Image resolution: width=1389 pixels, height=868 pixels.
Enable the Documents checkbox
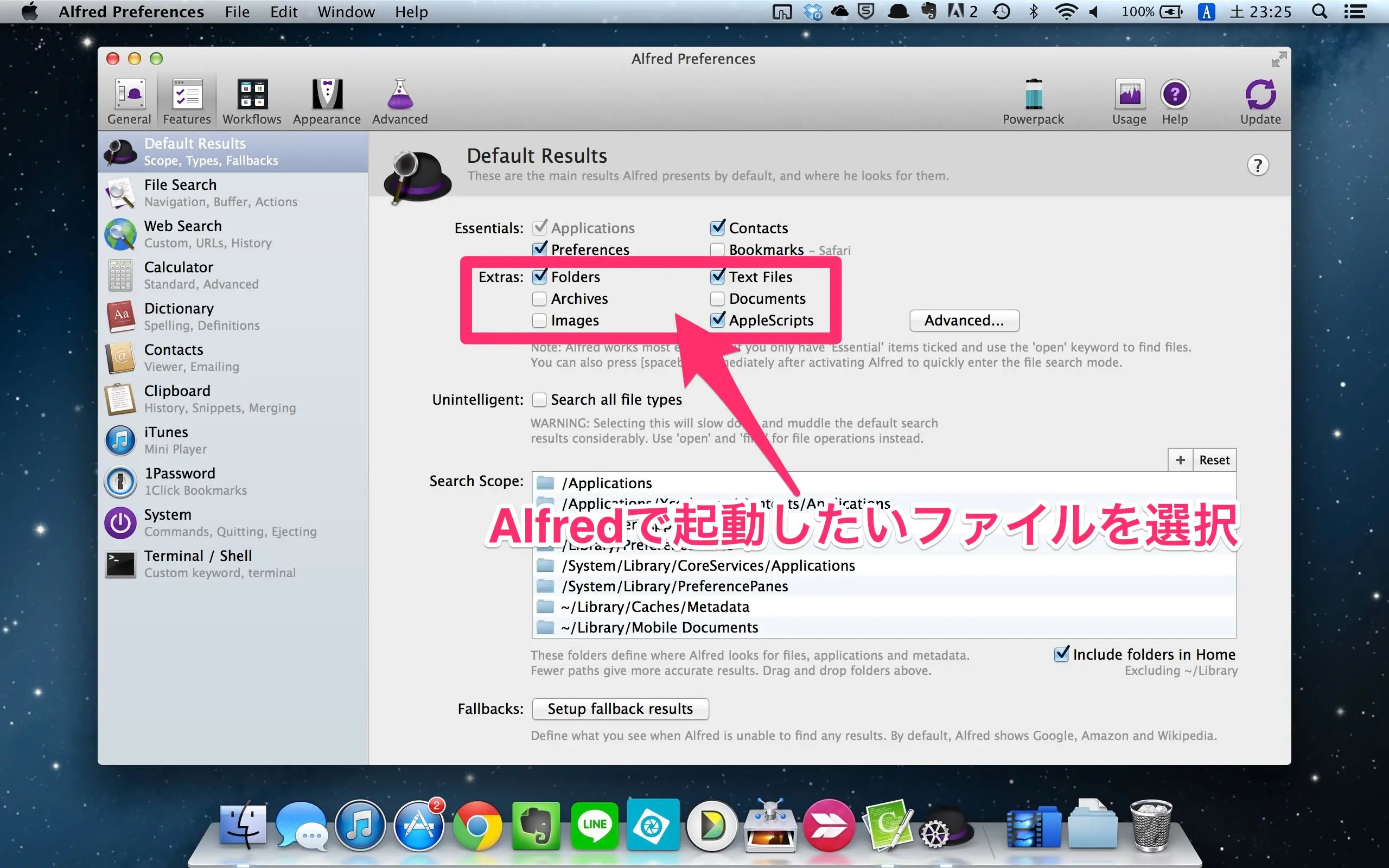tap(717, 299)
